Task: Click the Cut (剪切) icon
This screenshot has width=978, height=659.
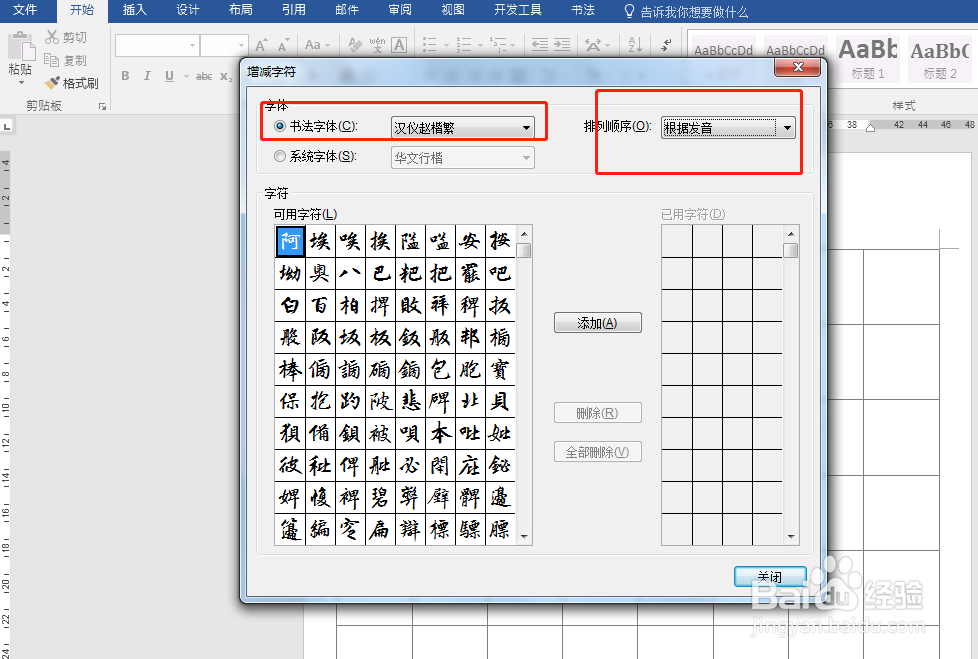Action: pos(51,37)
